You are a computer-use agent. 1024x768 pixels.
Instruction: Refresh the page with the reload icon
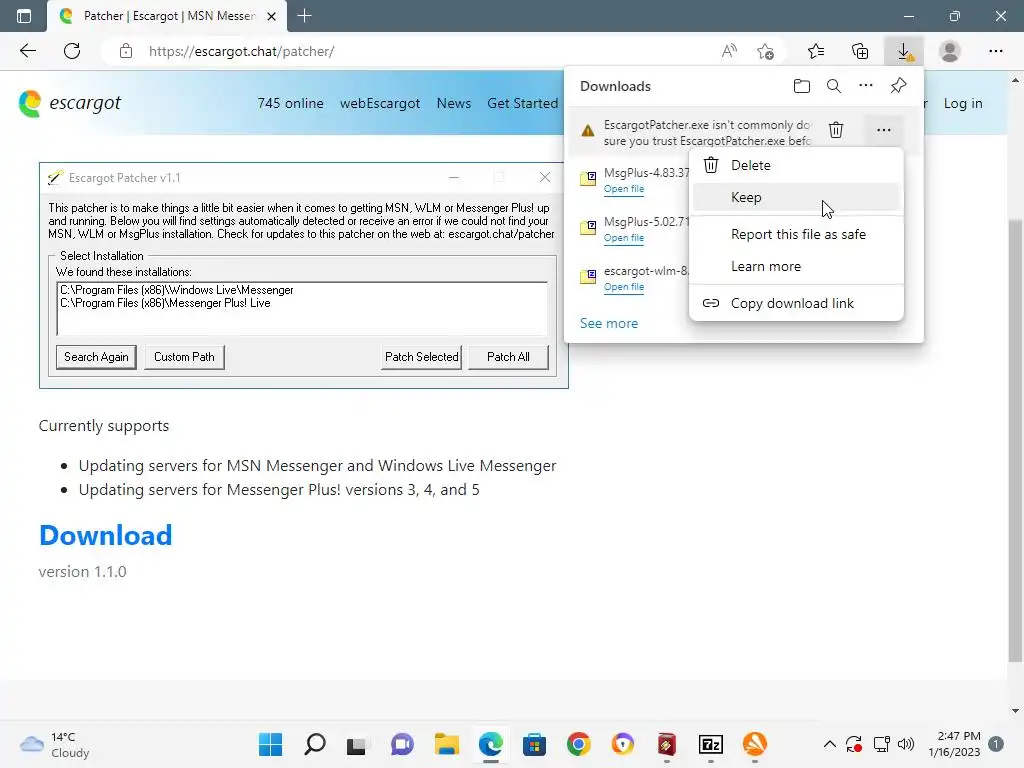tap(72, 51)
